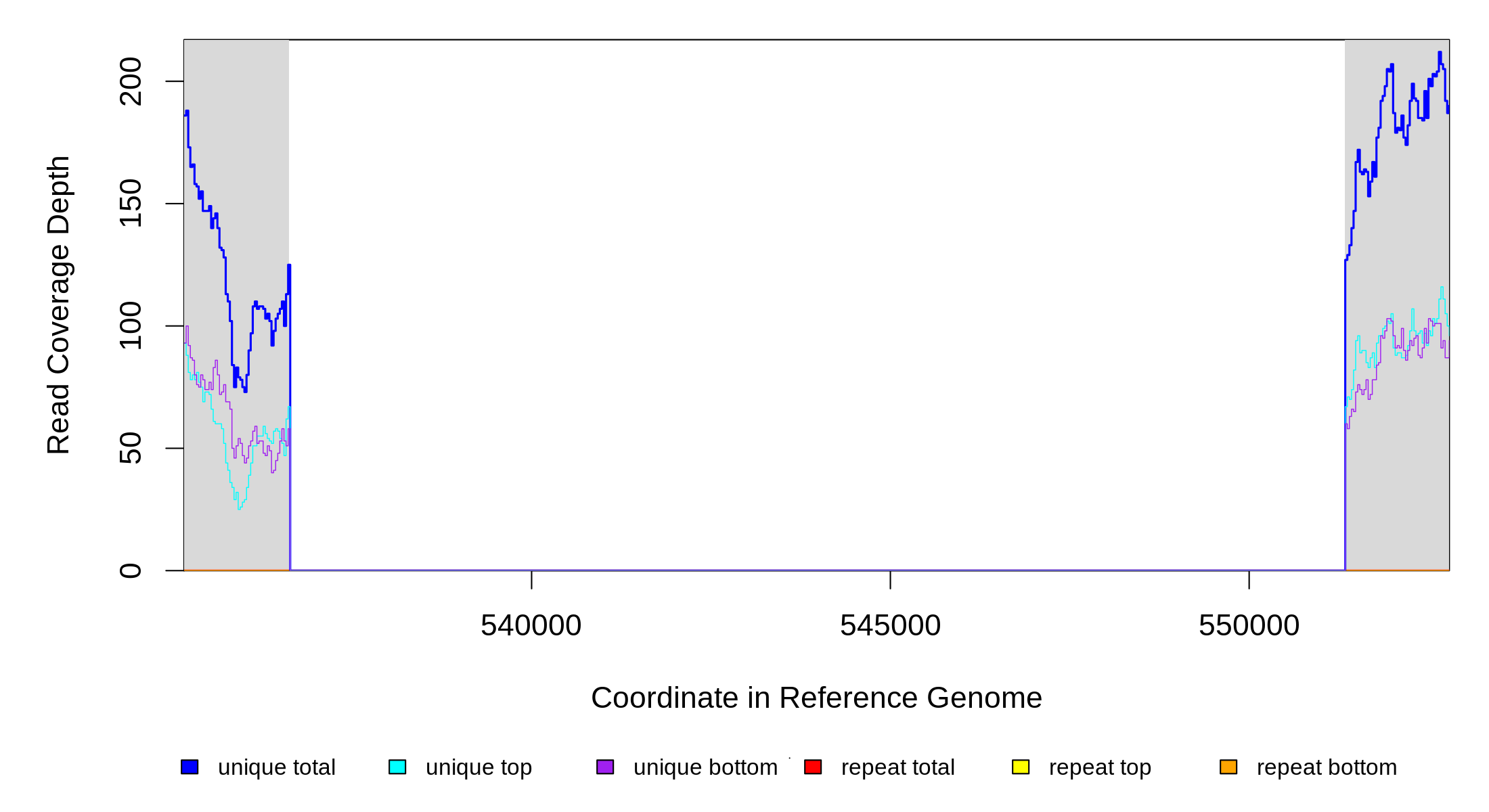Click the 545000 x-axis tick label
The image size is (1489, 812).
[x=890, y=625]
